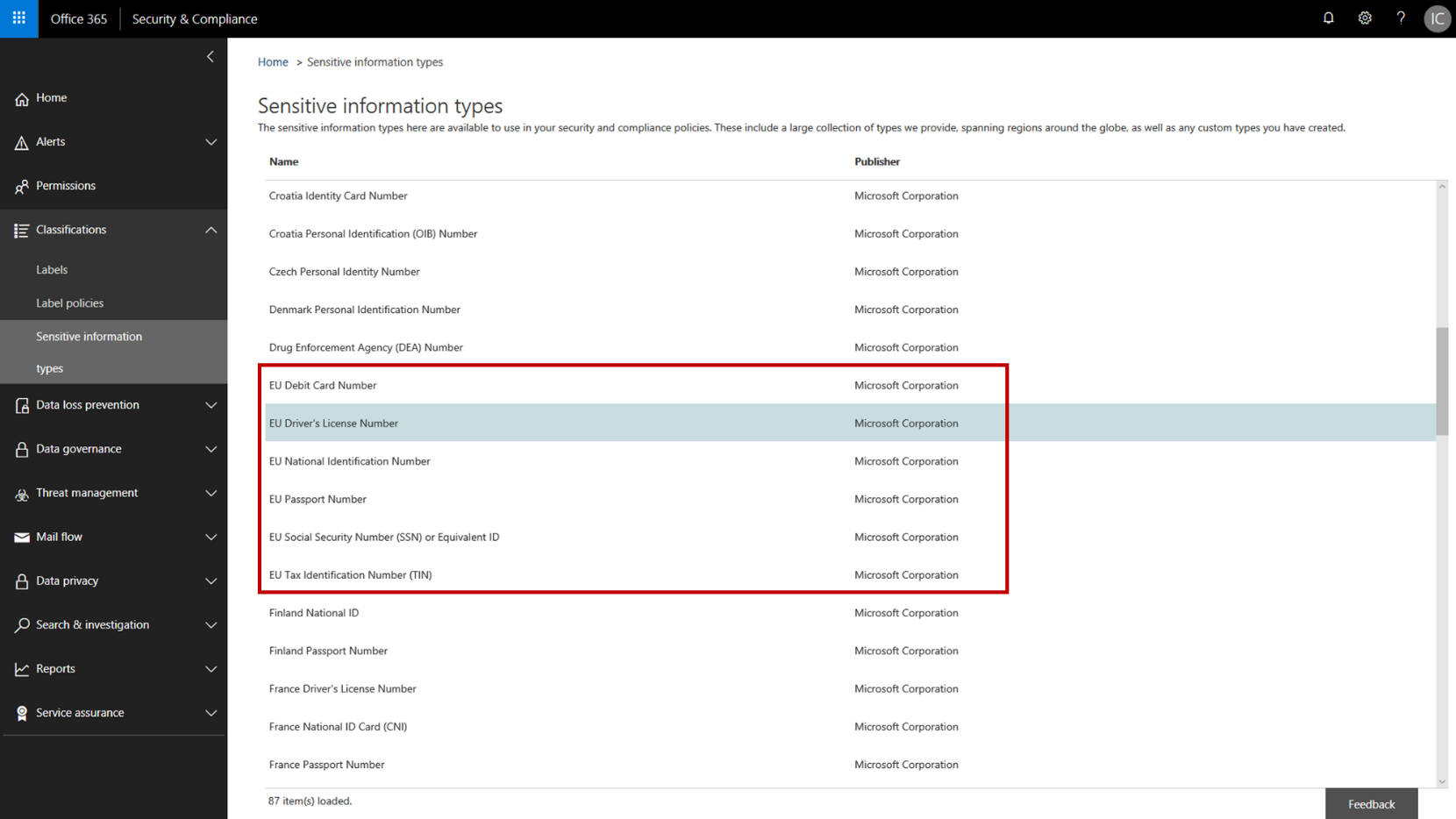Collapse the Classifications section chevron
1456x819 pixels.
coord(211,230)
